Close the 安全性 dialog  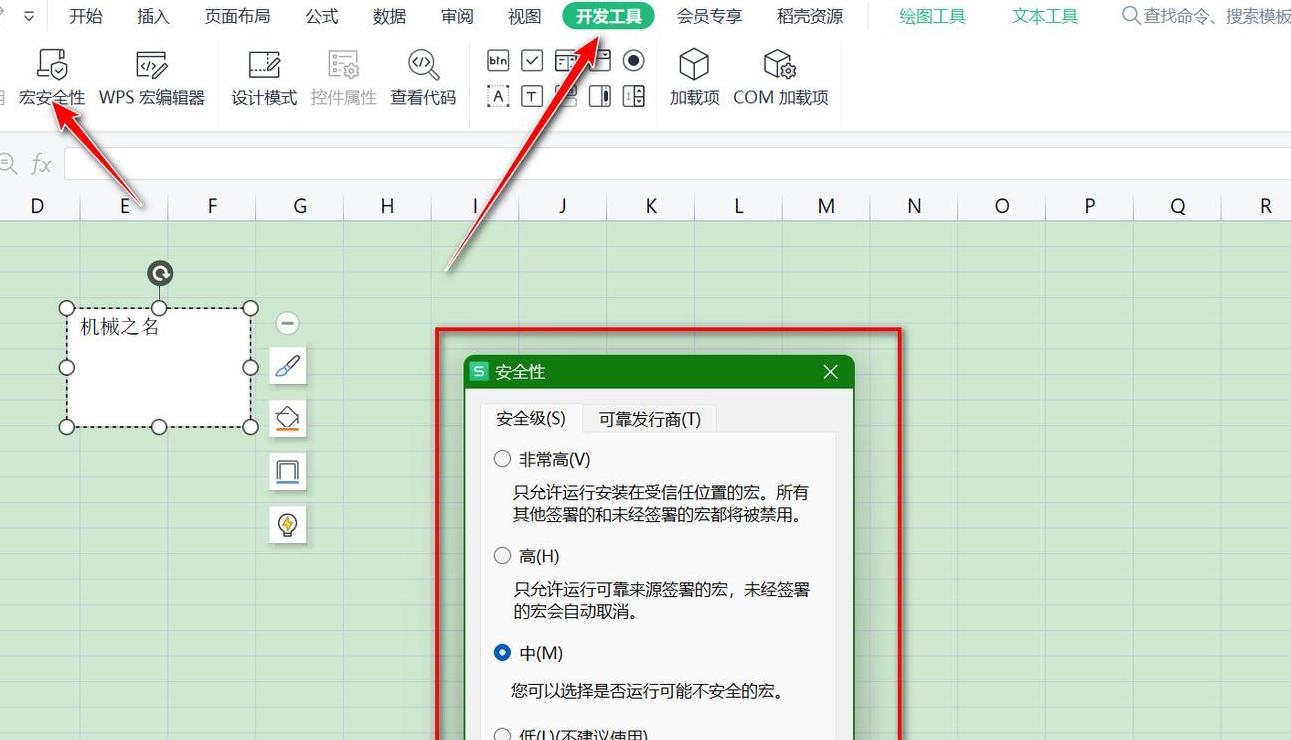pos(830,372)
